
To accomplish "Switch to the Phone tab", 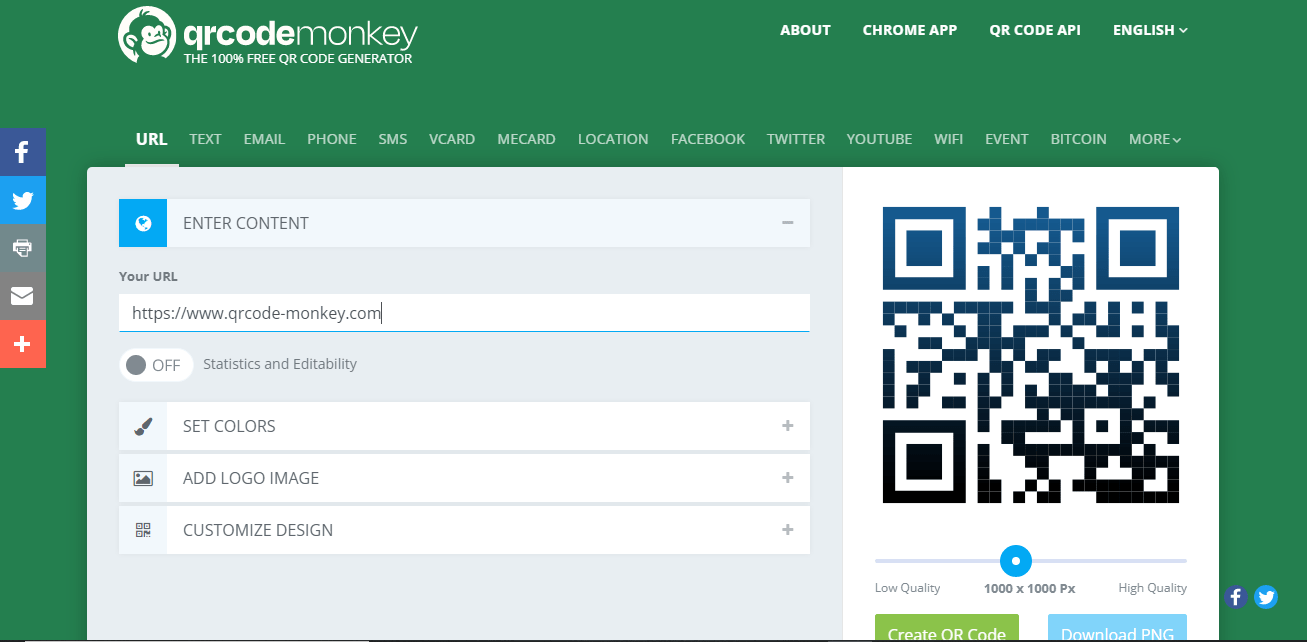I will pos(332,139).
